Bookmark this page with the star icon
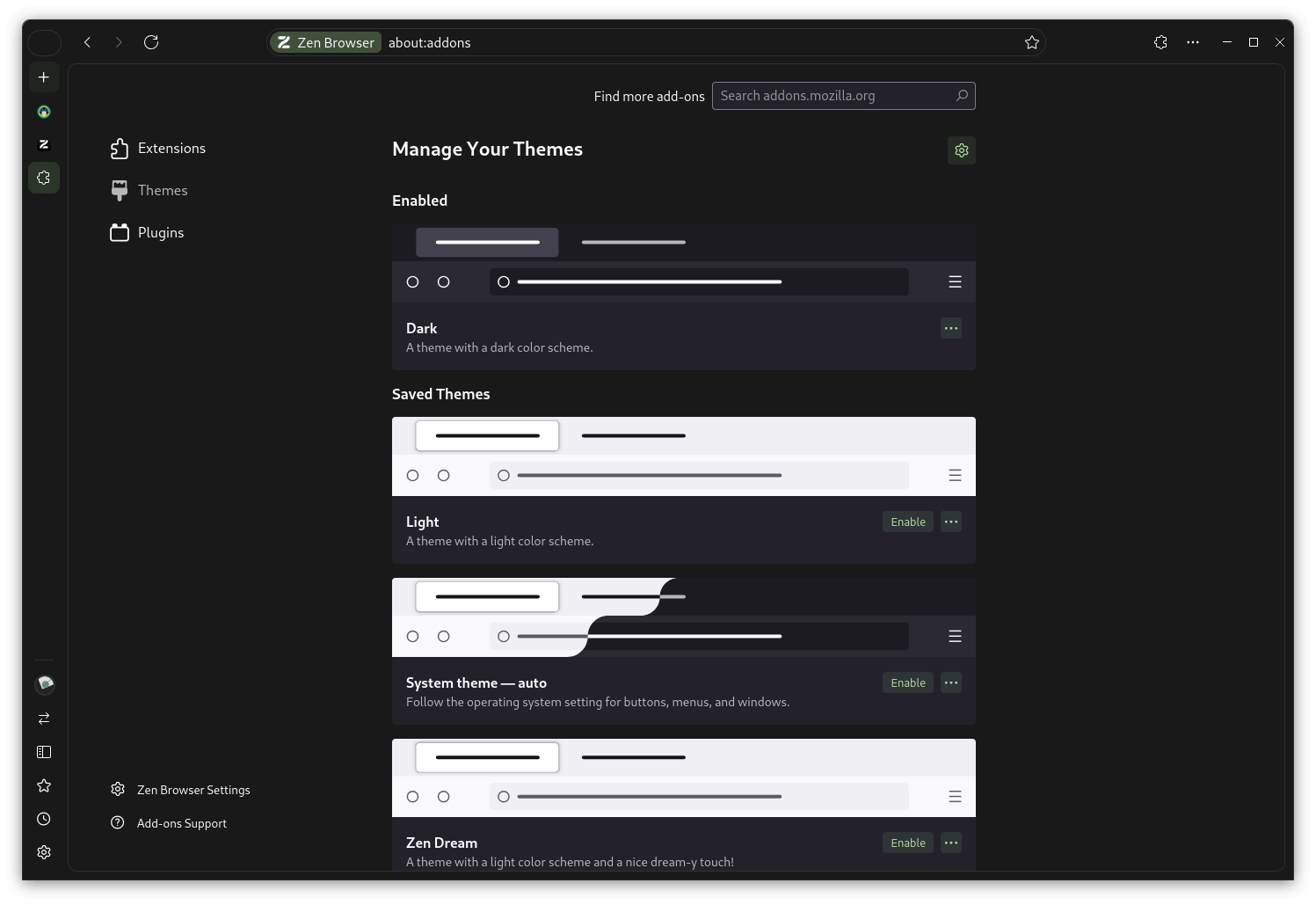 click(x=1030, y=41)
